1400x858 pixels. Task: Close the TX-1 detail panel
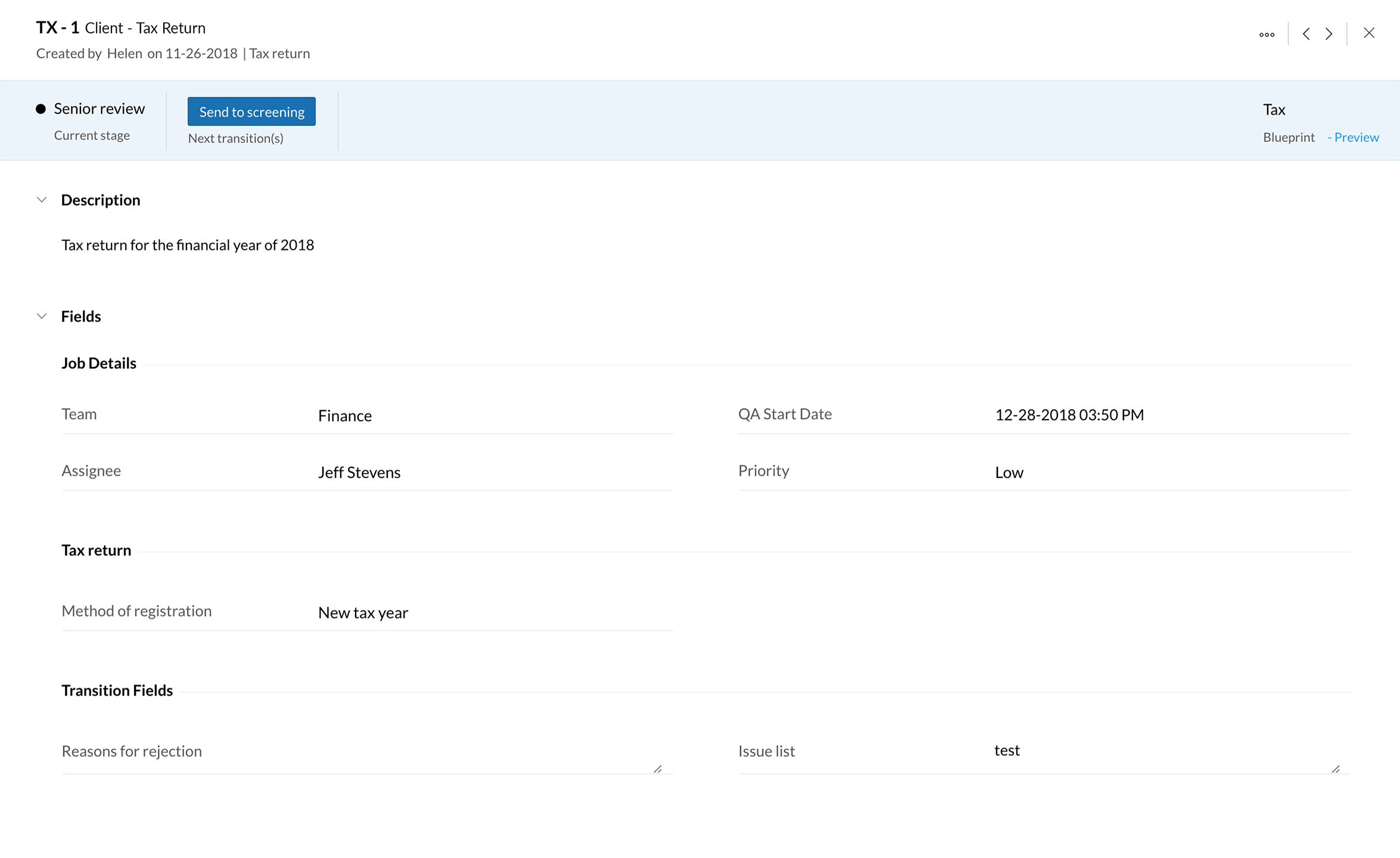[1369, 33]
